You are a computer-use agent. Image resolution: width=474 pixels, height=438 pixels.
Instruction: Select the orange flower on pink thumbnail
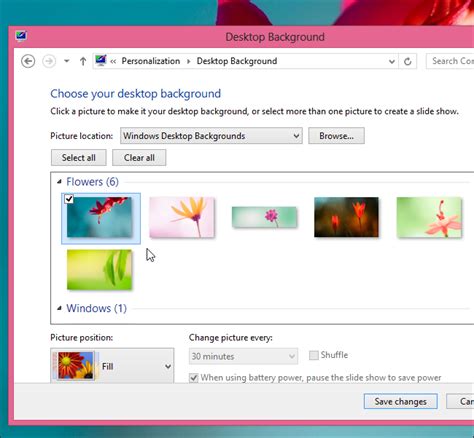point(182,217)
